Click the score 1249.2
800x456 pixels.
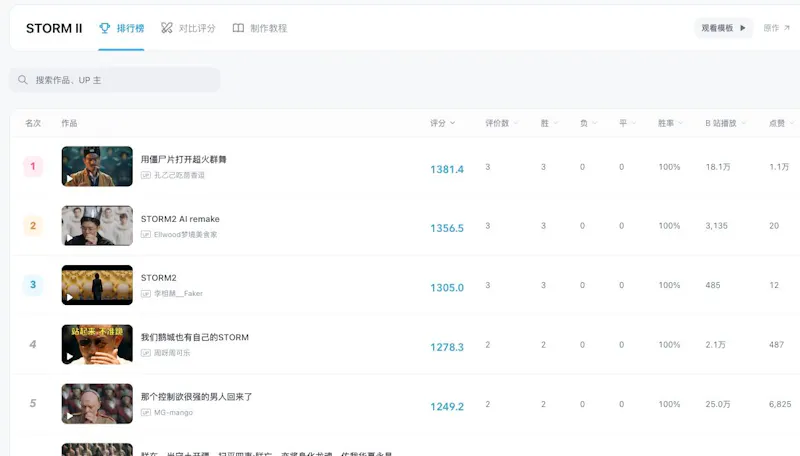447,407
